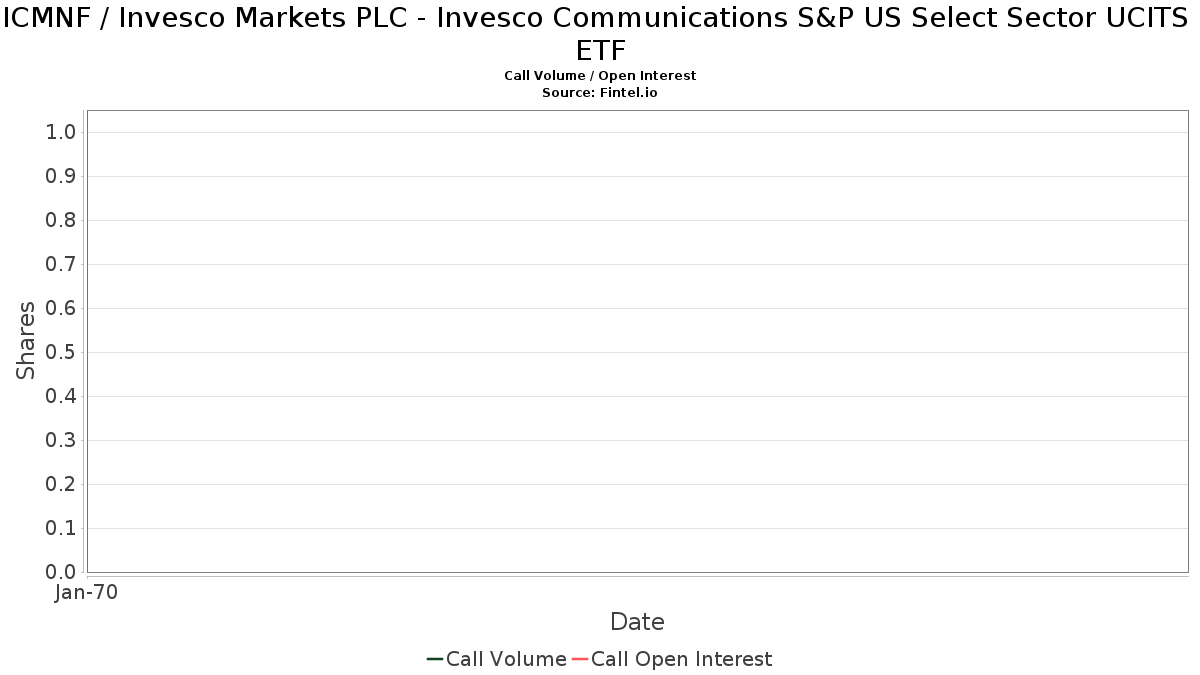Click the 0.3 y-axis tick label
The image size is (1200, 675).
pyautogui.click(x=61, y=441)
